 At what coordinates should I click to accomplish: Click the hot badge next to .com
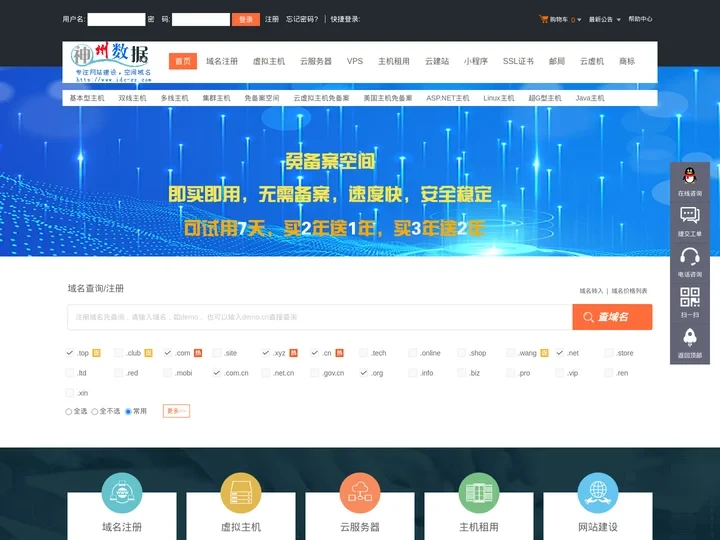pos(198,353)
